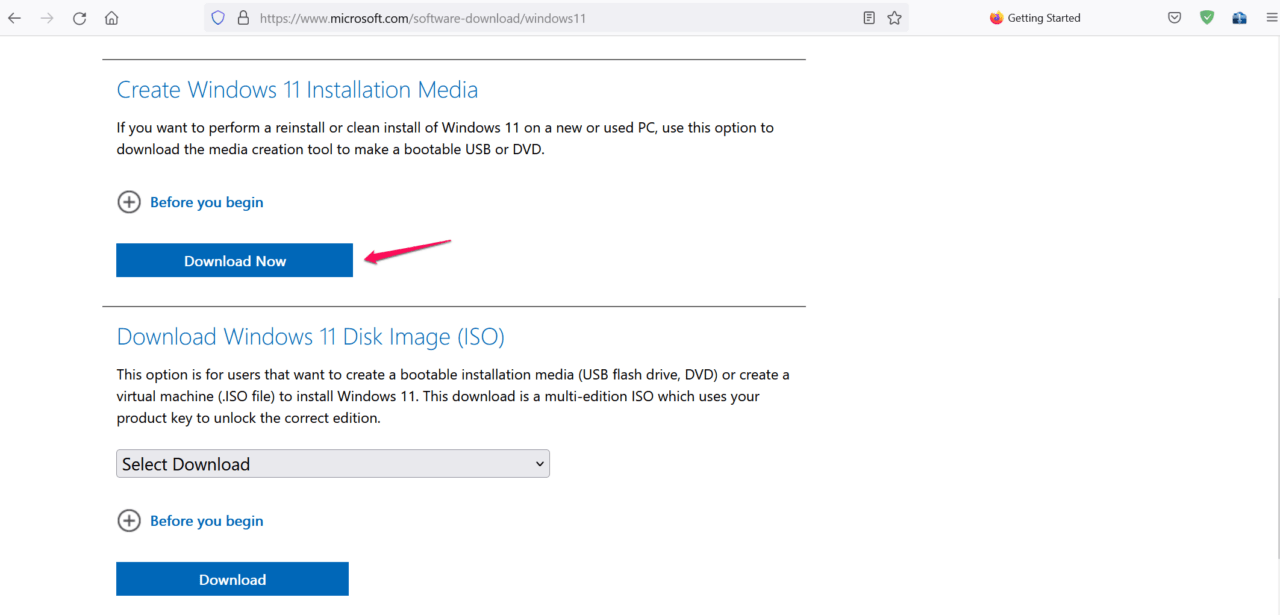Screen dimensions: 1280x615
Task: Click the Create Windows 11 Installation Media heading
Action: coord(297,90)
